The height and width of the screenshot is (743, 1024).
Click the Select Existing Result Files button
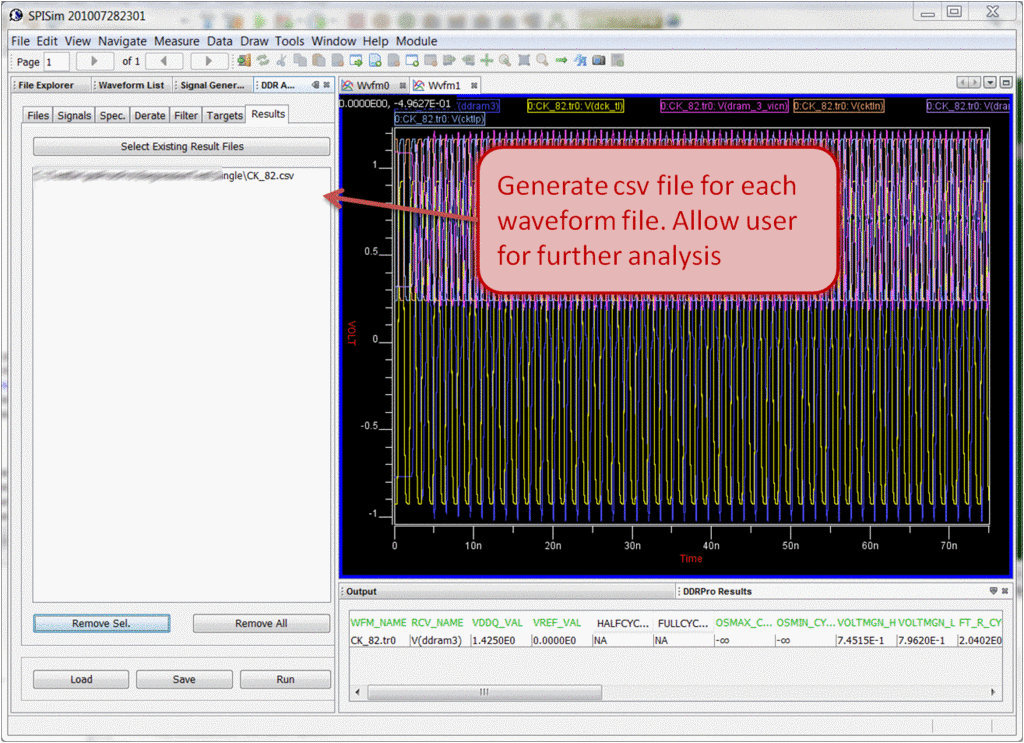tap(182, 147)
